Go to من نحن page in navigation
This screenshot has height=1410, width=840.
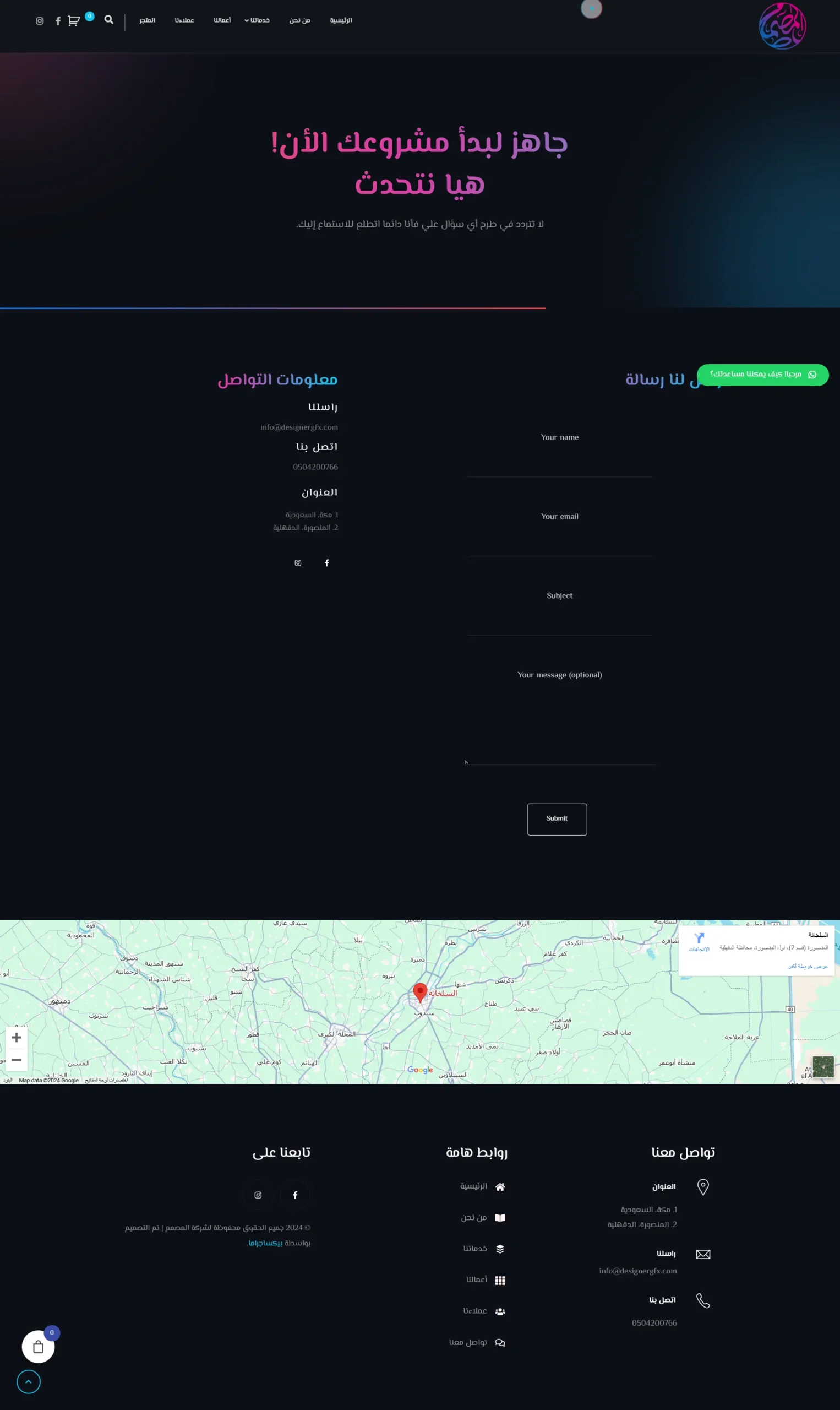[299, 20]
